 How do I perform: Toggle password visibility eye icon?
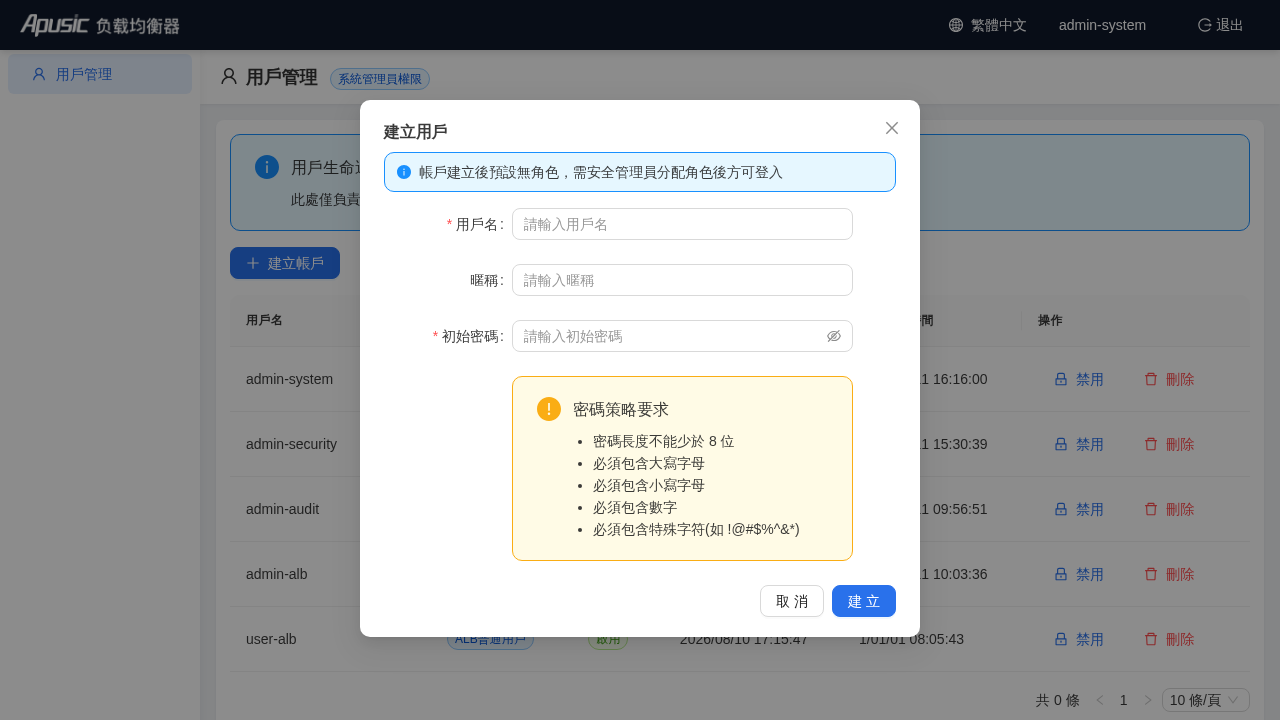pyautogui.click(x=834, y=336)
